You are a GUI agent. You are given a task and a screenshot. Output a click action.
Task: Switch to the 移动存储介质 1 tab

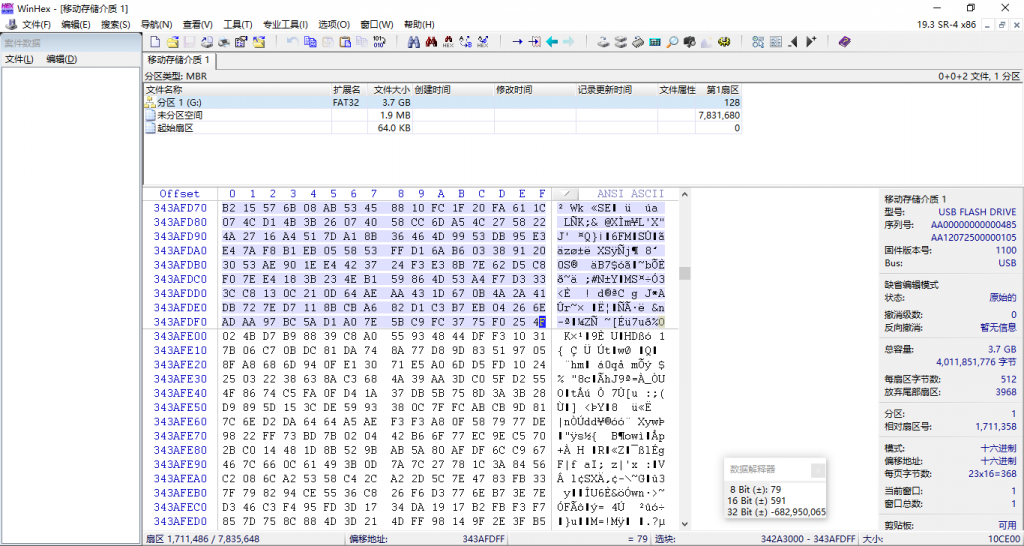(x=180, y=61)
